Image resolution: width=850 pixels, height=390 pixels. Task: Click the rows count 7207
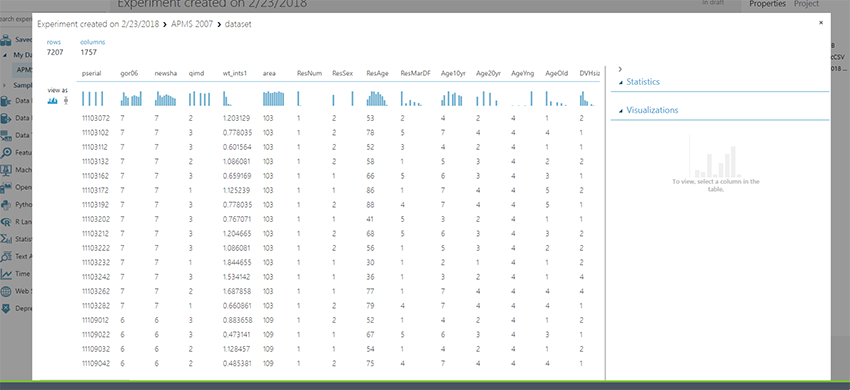(54, 53)
